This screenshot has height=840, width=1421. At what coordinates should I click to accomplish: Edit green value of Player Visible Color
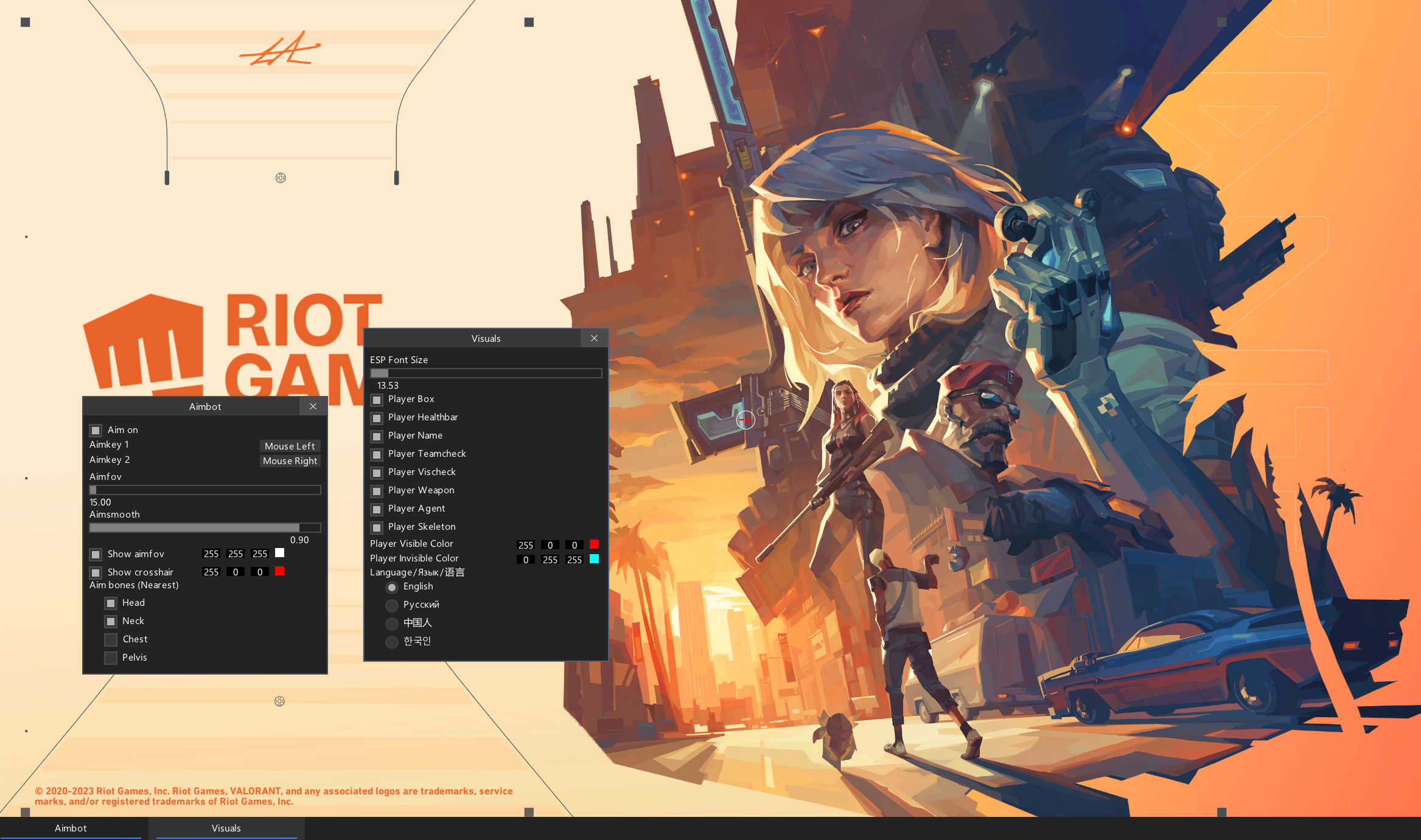coord(550,545)
